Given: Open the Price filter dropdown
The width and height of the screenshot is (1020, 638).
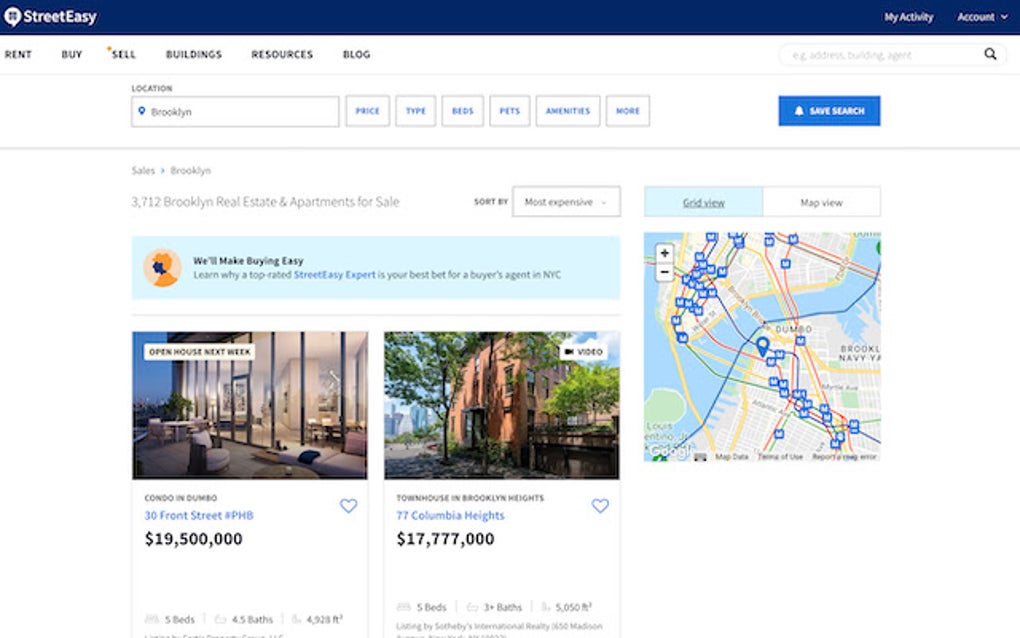Looking at the screenshot, I should click(x=367, y=111).
